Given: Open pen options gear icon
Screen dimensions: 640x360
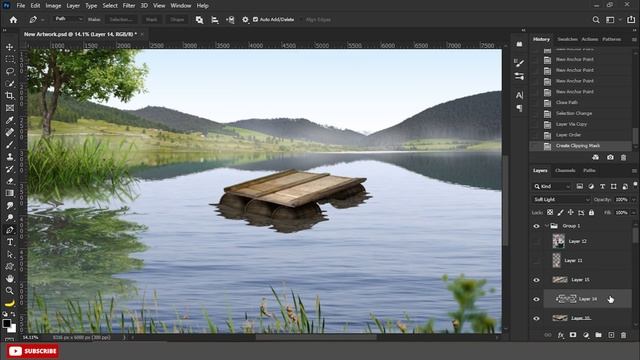Looking at the screenshot, I should [245, 20].
